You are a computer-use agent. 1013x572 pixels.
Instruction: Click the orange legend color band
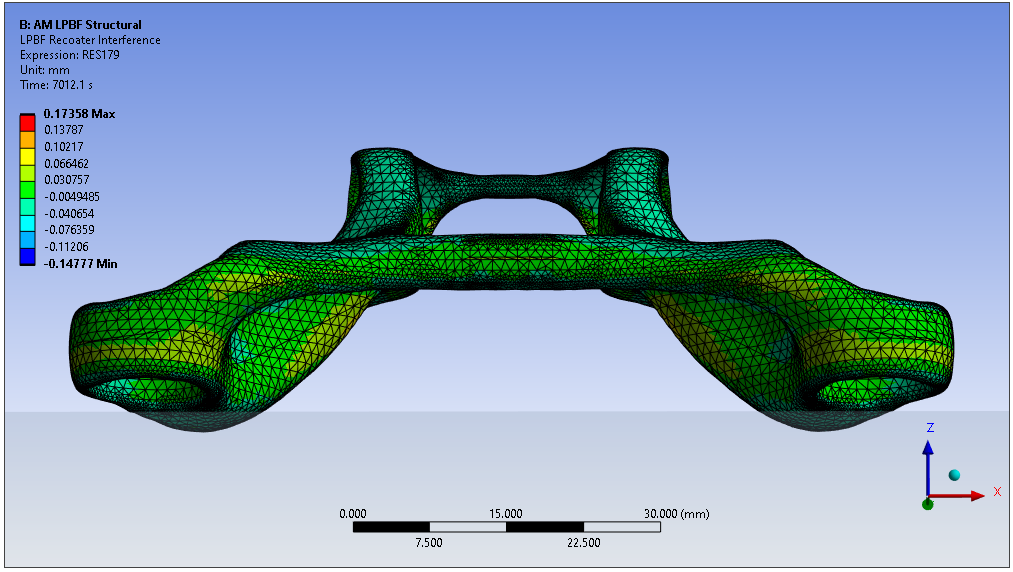(x=27, y=139)
